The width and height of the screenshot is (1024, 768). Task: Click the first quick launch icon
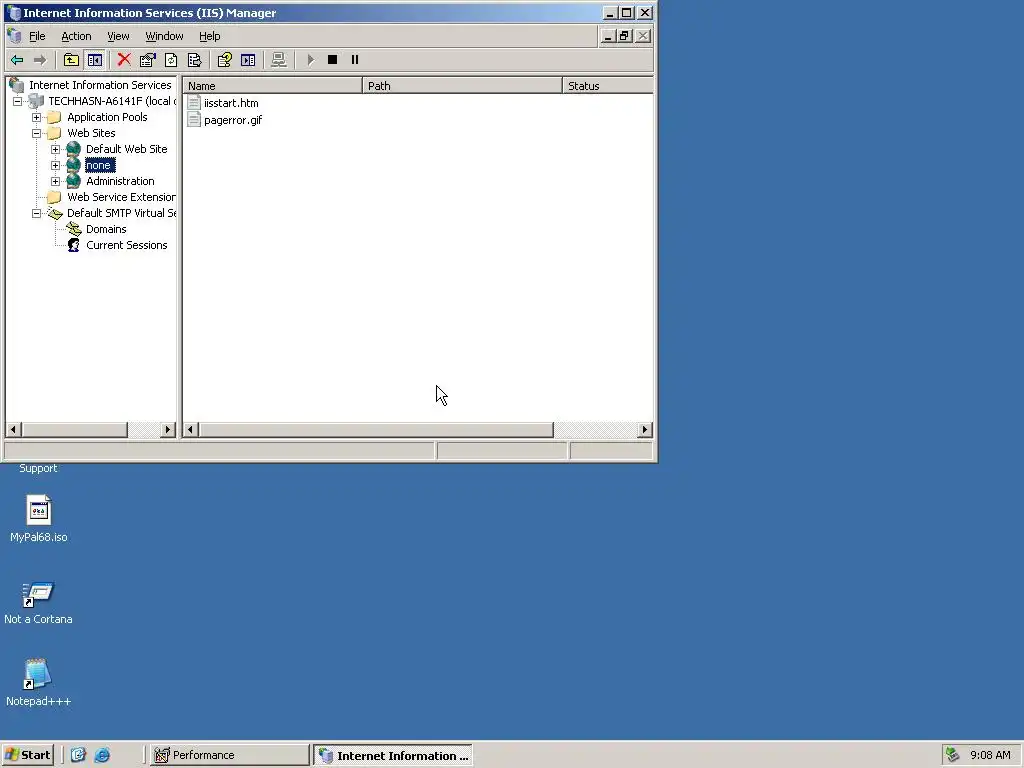(x=78, y=755)
